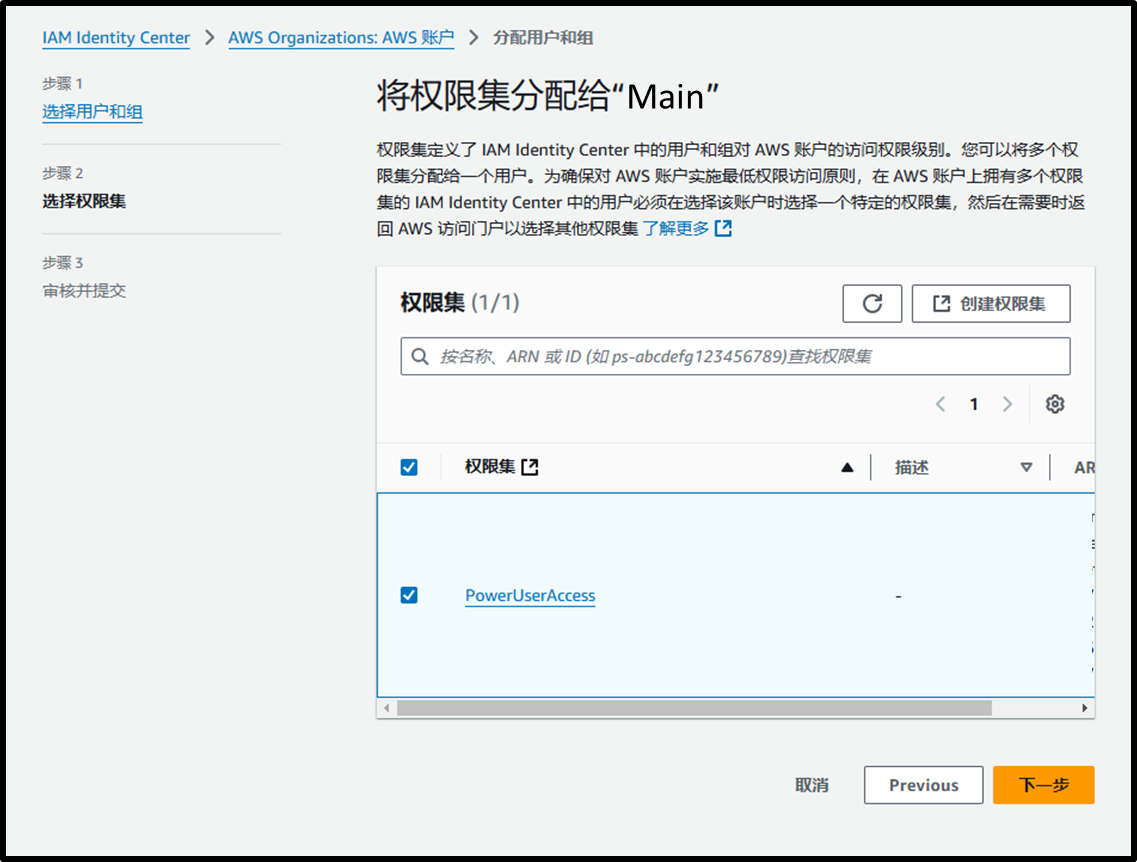1137x862 pixels.
Task: Click external link icon next to 了解更多
Action: tap(723, 228)
